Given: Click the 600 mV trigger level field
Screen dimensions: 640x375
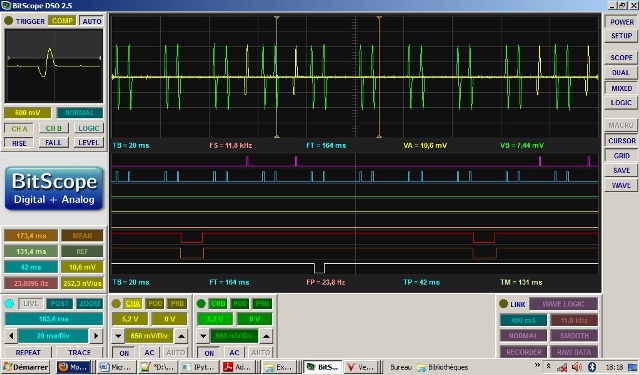Looking at the screenshot, I should point(27,113).
